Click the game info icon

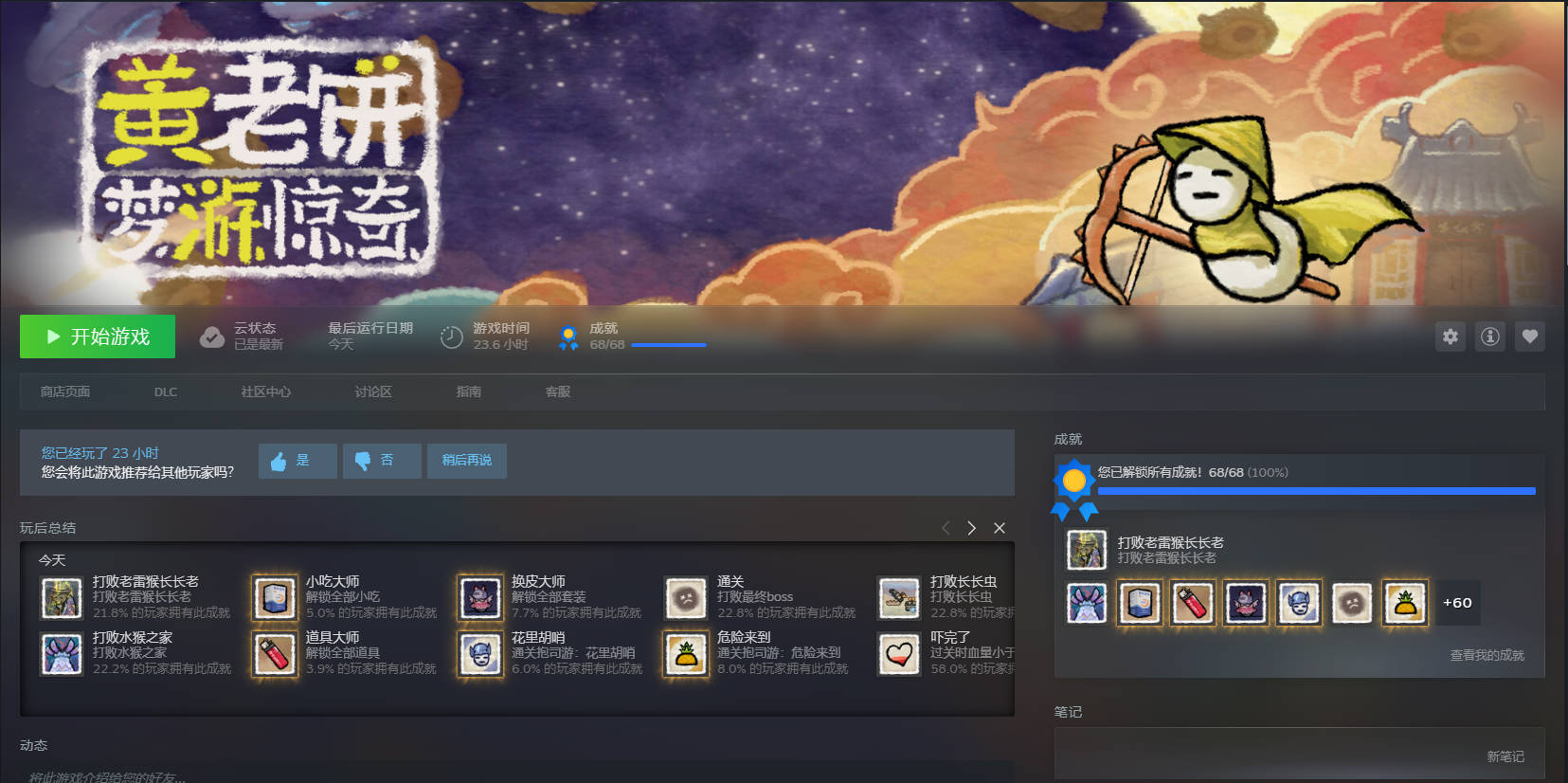coord(1489,337)
